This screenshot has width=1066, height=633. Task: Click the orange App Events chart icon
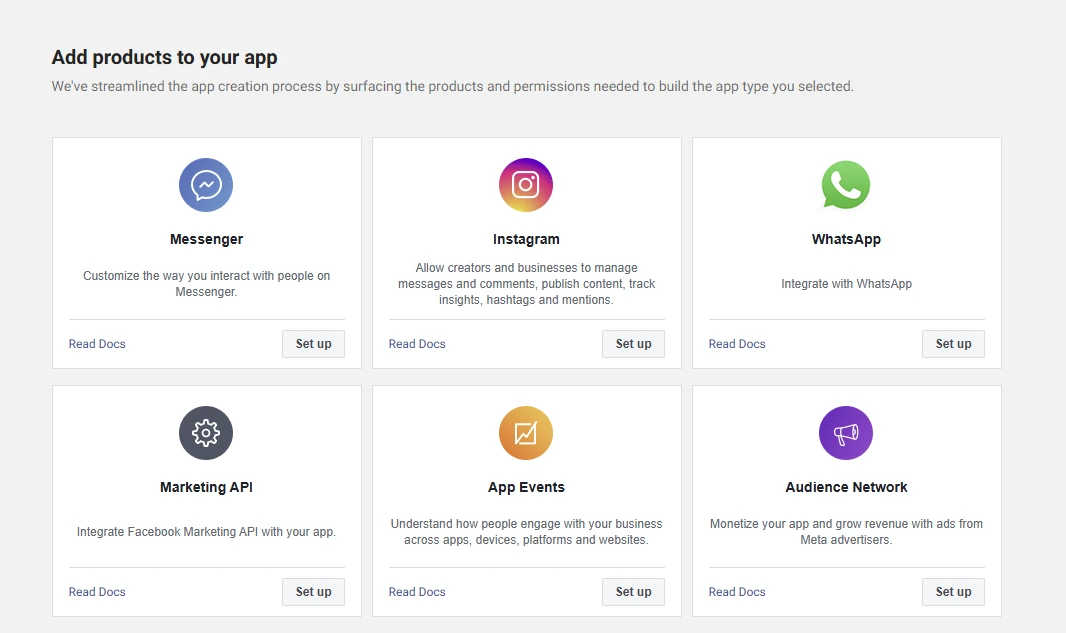click(x=526, y=433)
